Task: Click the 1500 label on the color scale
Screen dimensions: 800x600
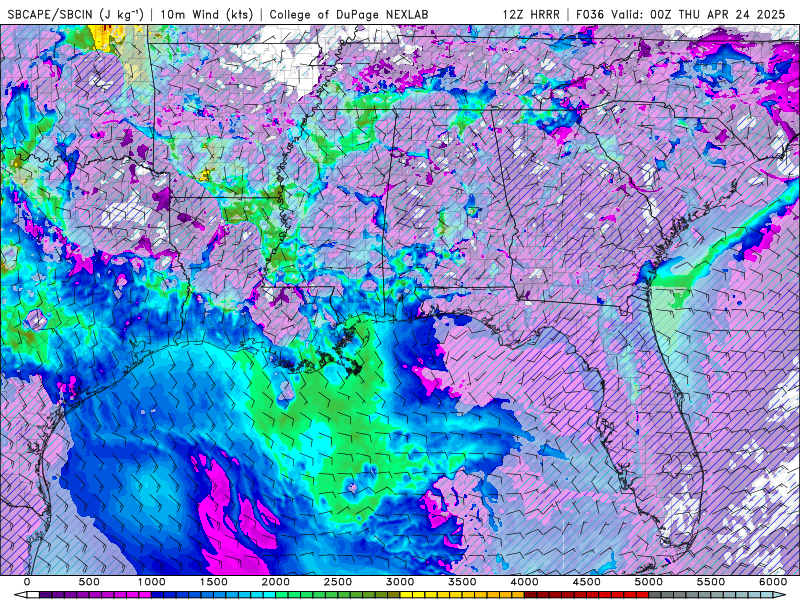Action: 213,582
